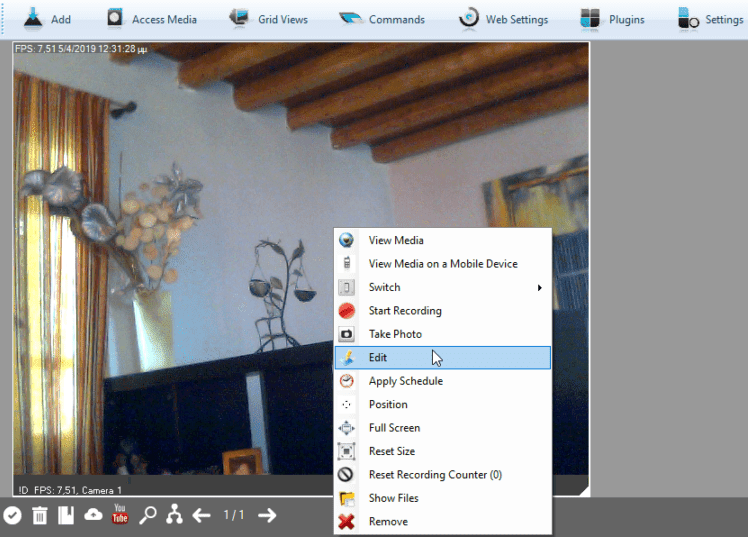Open Grid Views in the toolbar
The height and width of the screenshot is (537, 748).
[269, 20]
